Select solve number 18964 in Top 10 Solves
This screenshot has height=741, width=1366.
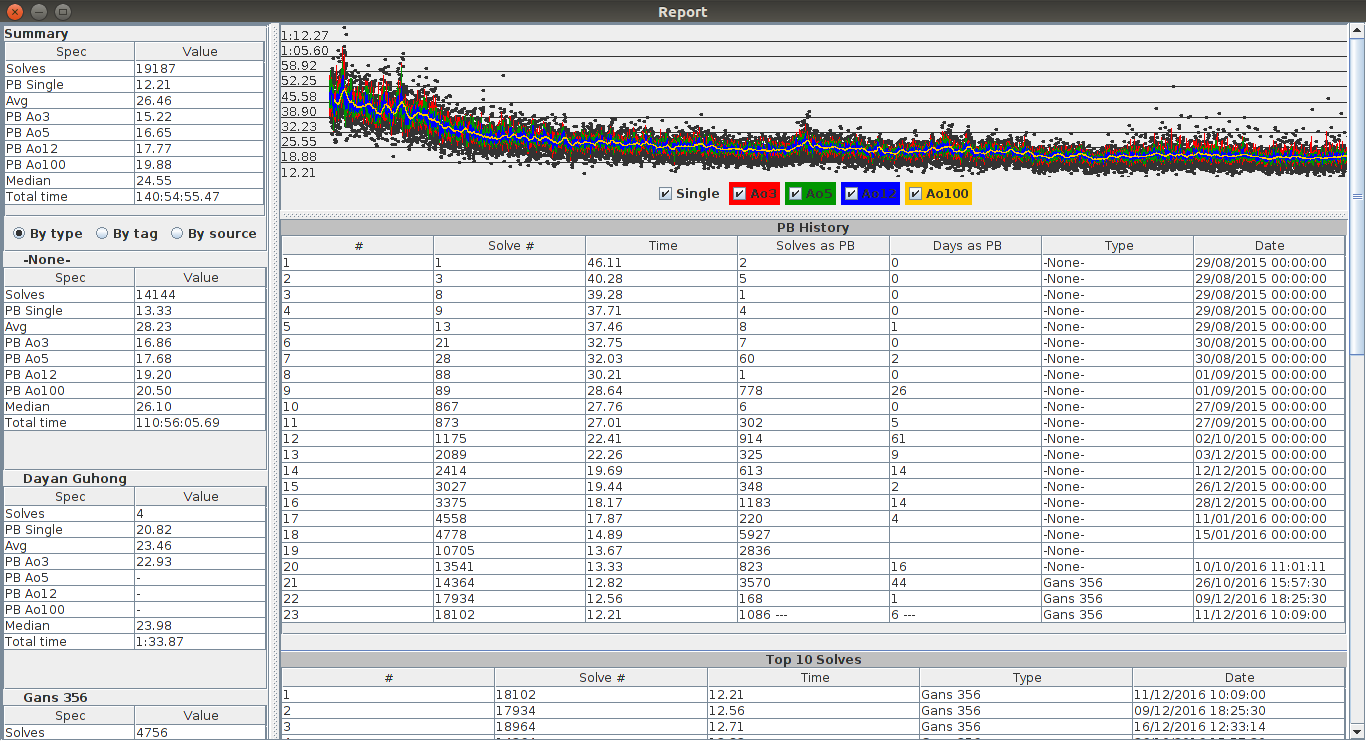coord(601,727)
